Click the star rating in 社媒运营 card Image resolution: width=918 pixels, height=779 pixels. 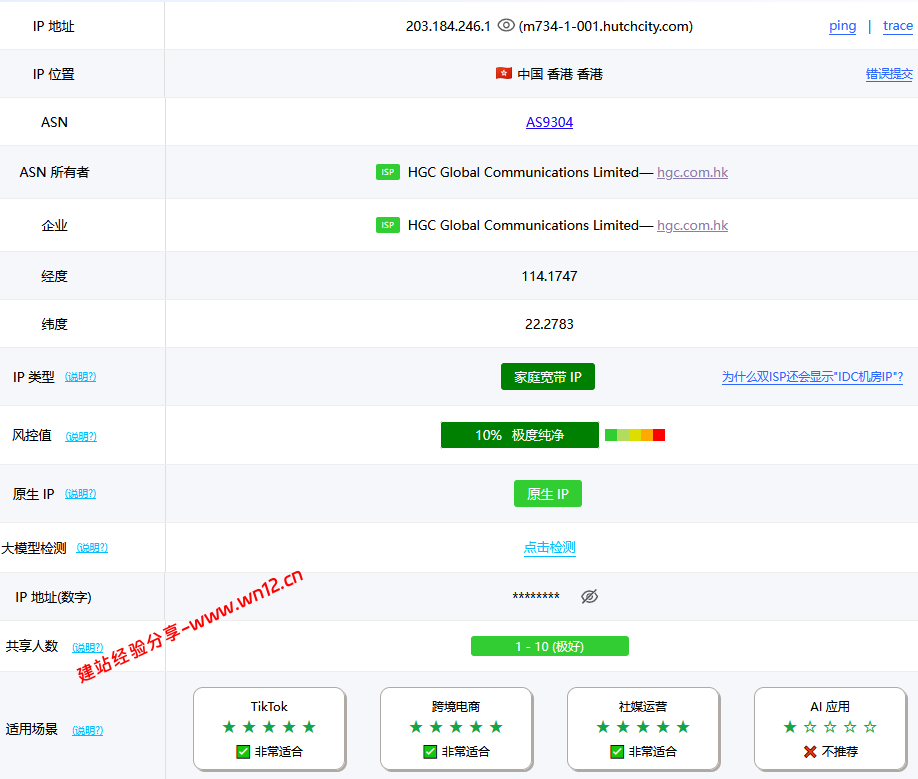(x=643, y=727)
